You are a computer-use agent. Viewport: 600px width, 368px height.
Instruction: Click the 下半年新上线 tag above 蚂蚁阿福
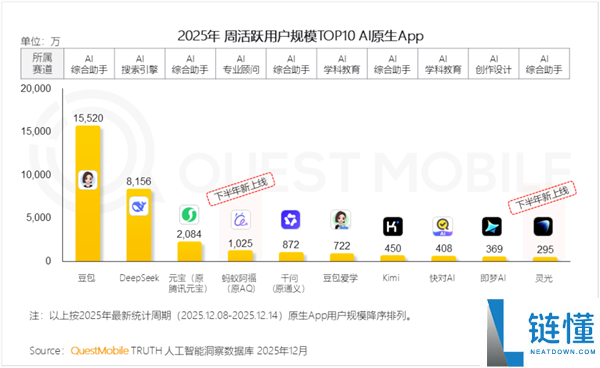(x=241, y=189)
